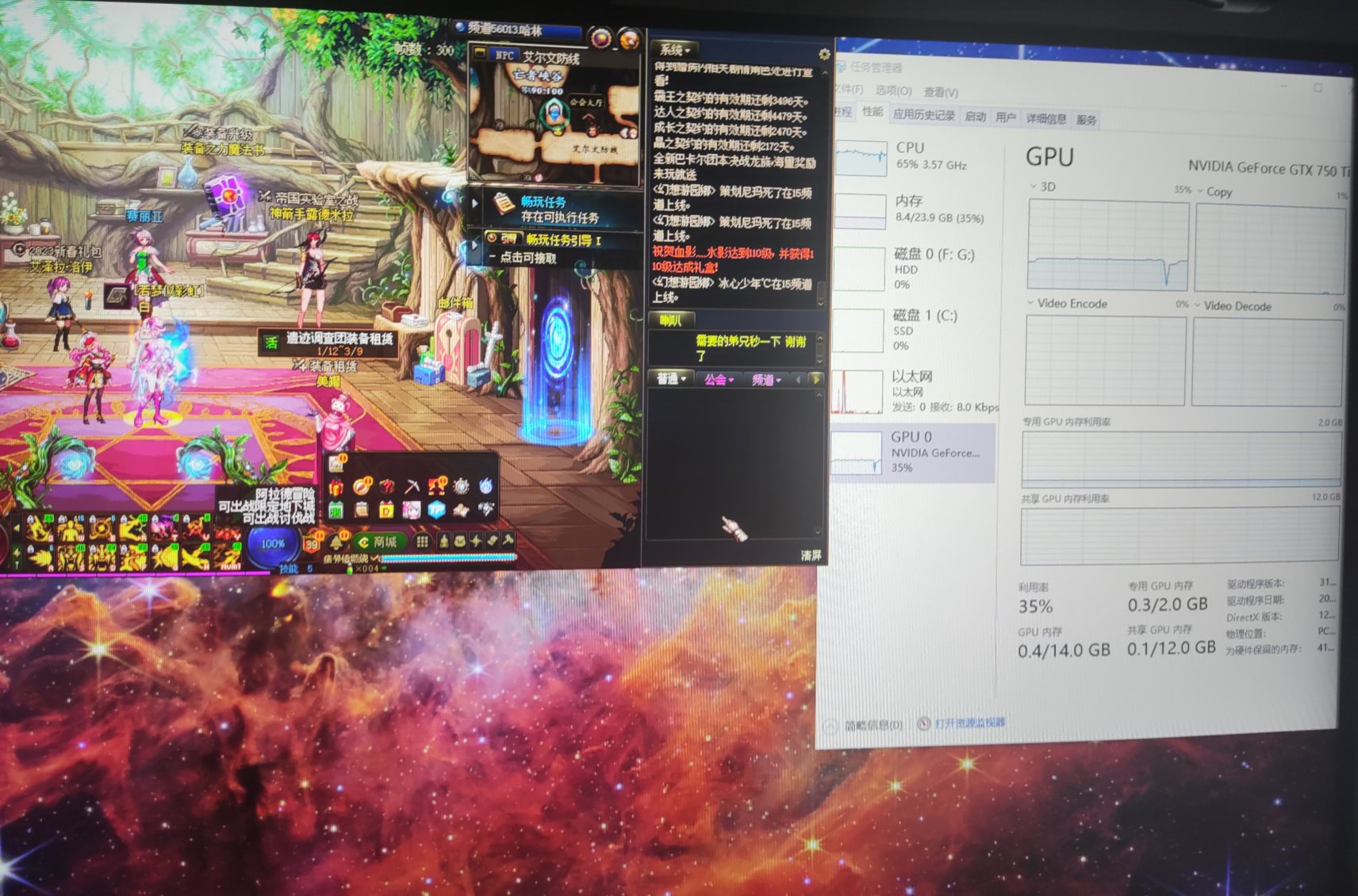Screen dimensions: 1358x896
Task: Click the 专用 GPU 内存利用率 graph
Action: [1181, 458]
